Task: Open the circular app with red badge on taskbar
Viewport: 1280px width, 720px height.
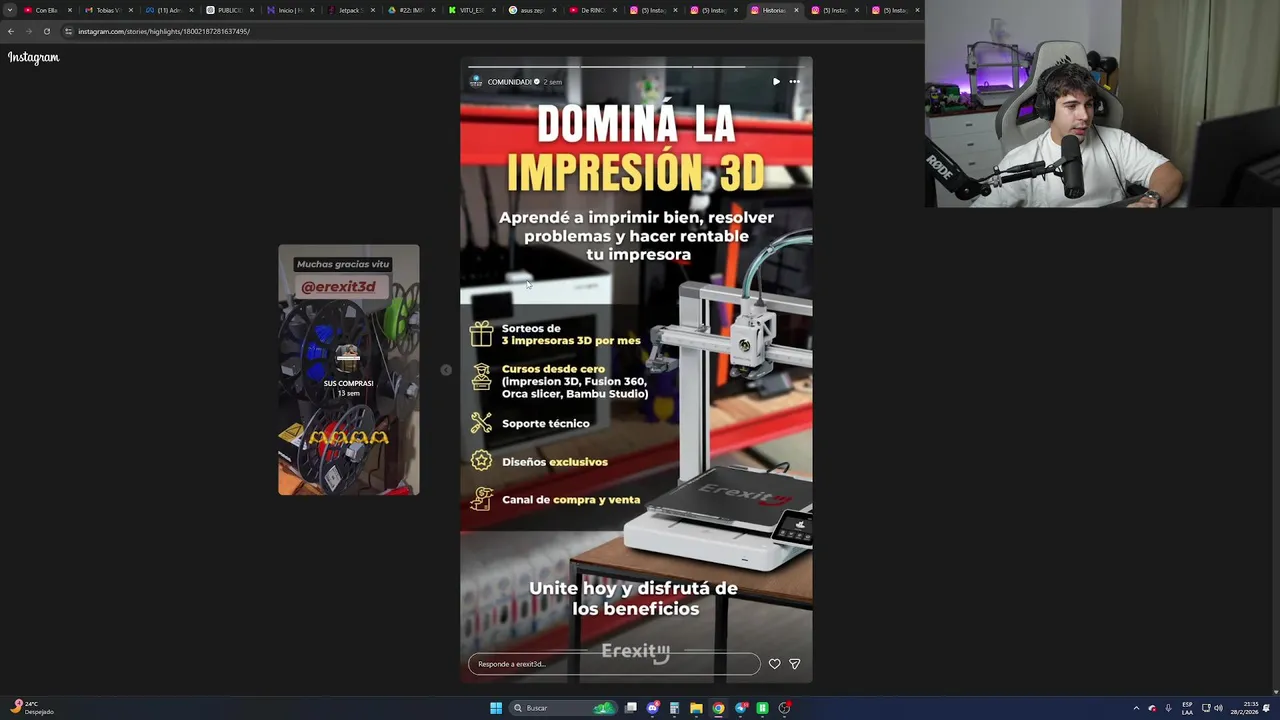Action: pyautogui.click(x=785, y=708)
